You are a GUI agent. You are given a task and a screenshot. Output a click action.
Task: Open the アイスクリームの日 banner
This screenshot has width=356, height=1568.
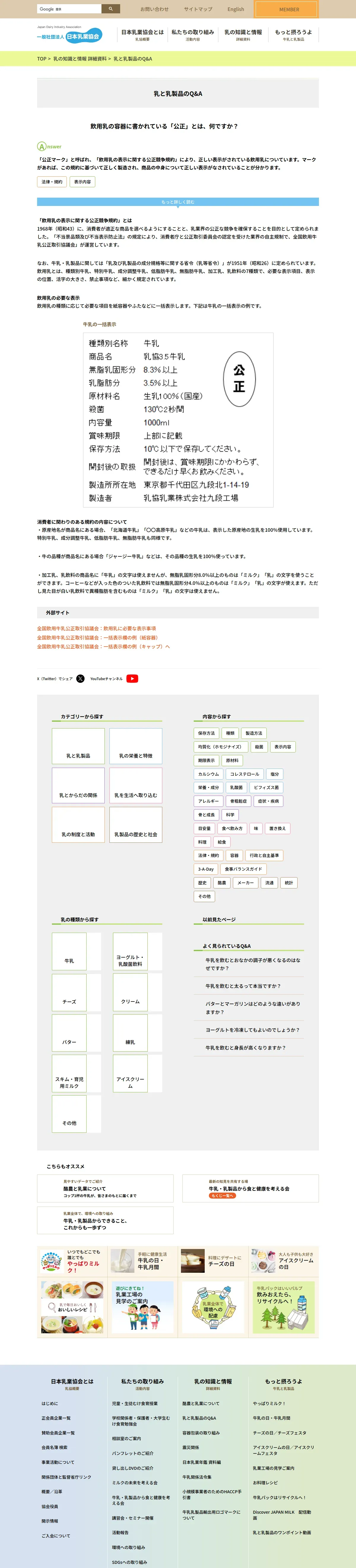(x=284, y=1262)
